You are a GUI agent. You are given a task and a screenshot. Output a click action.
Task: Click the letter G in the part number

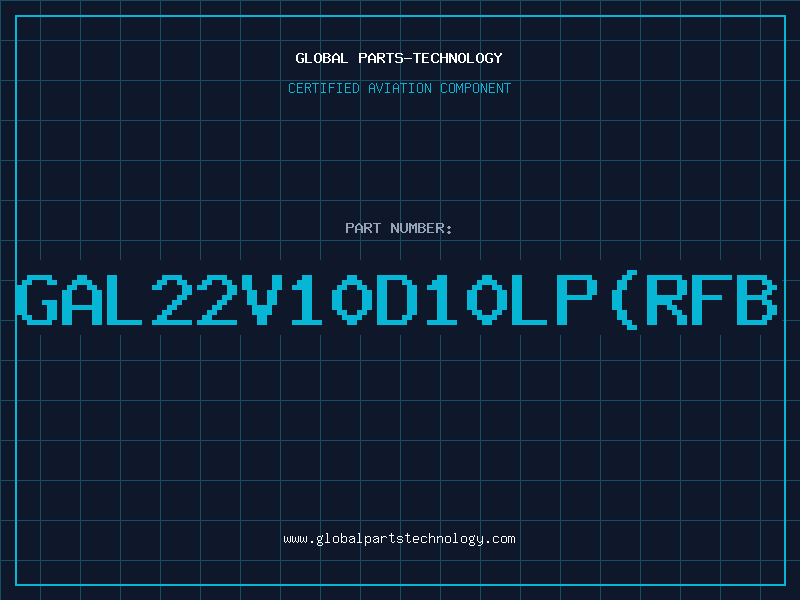[x=37, y=300]
